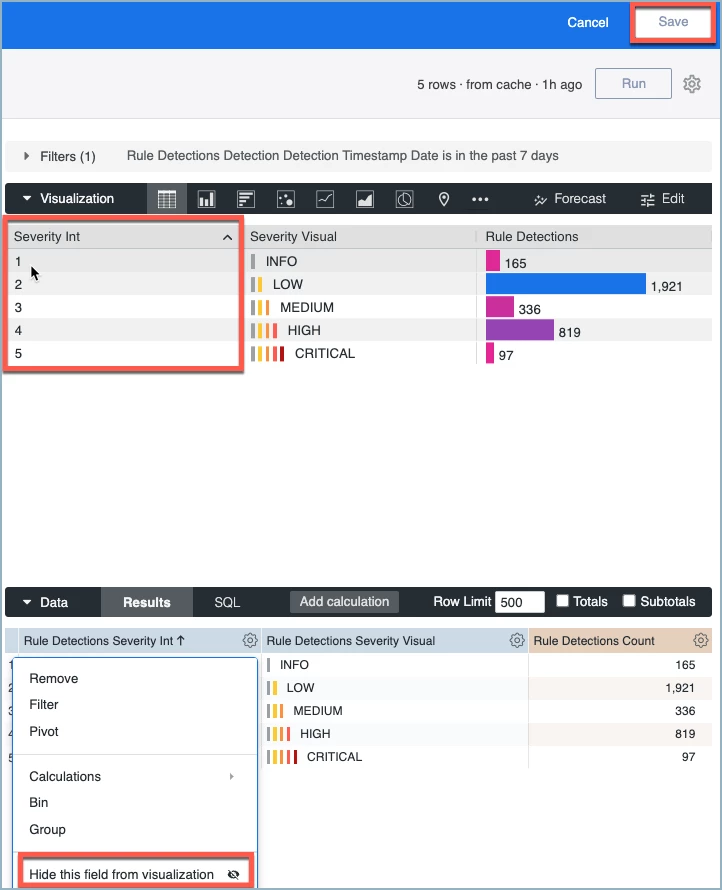The width and height of the screenshot is (722, 890).
Task: Cancel the edit
Action: 587,22
